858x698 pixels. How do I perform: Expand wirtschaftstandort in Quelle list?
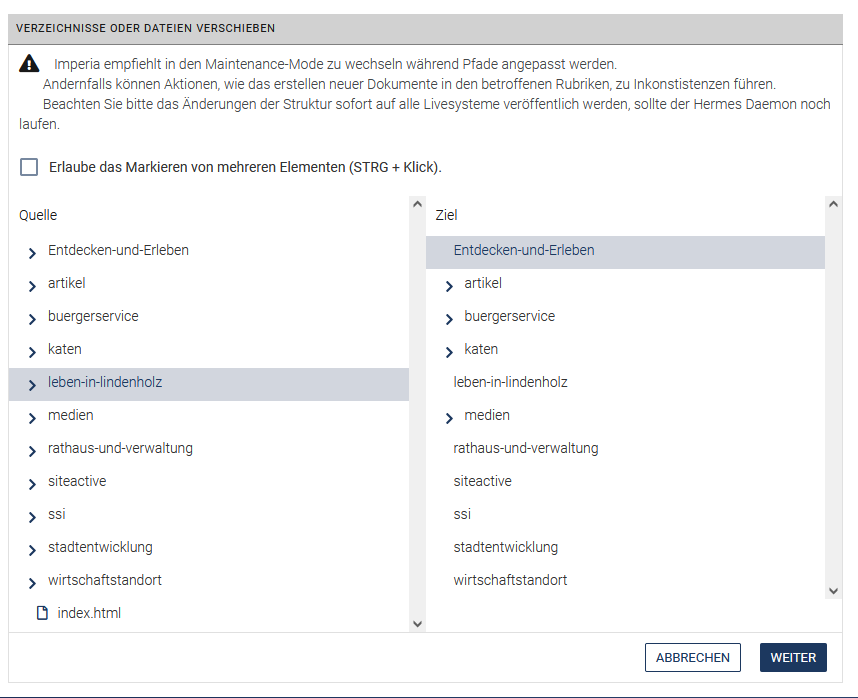tap(32, 583)
